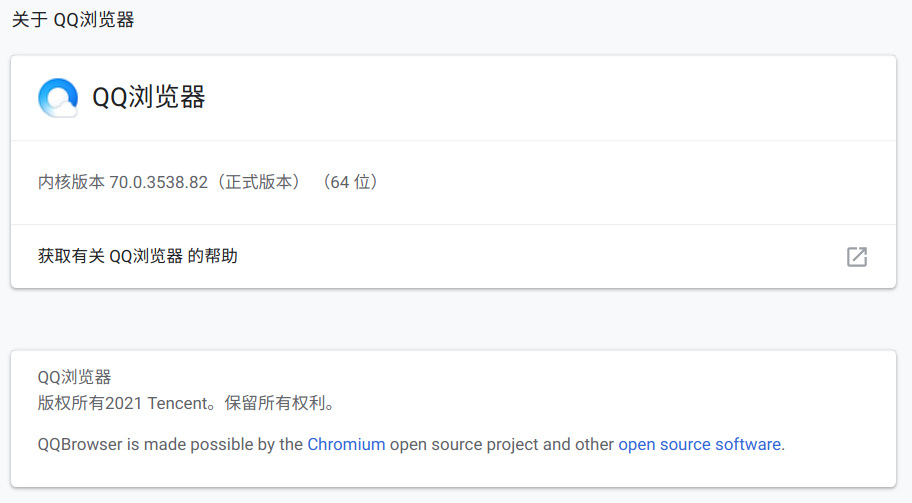Click the 关于 QQ浏览器 page heading
The height and width of the screenshot is (503, 912).
(x=73, y=20)
